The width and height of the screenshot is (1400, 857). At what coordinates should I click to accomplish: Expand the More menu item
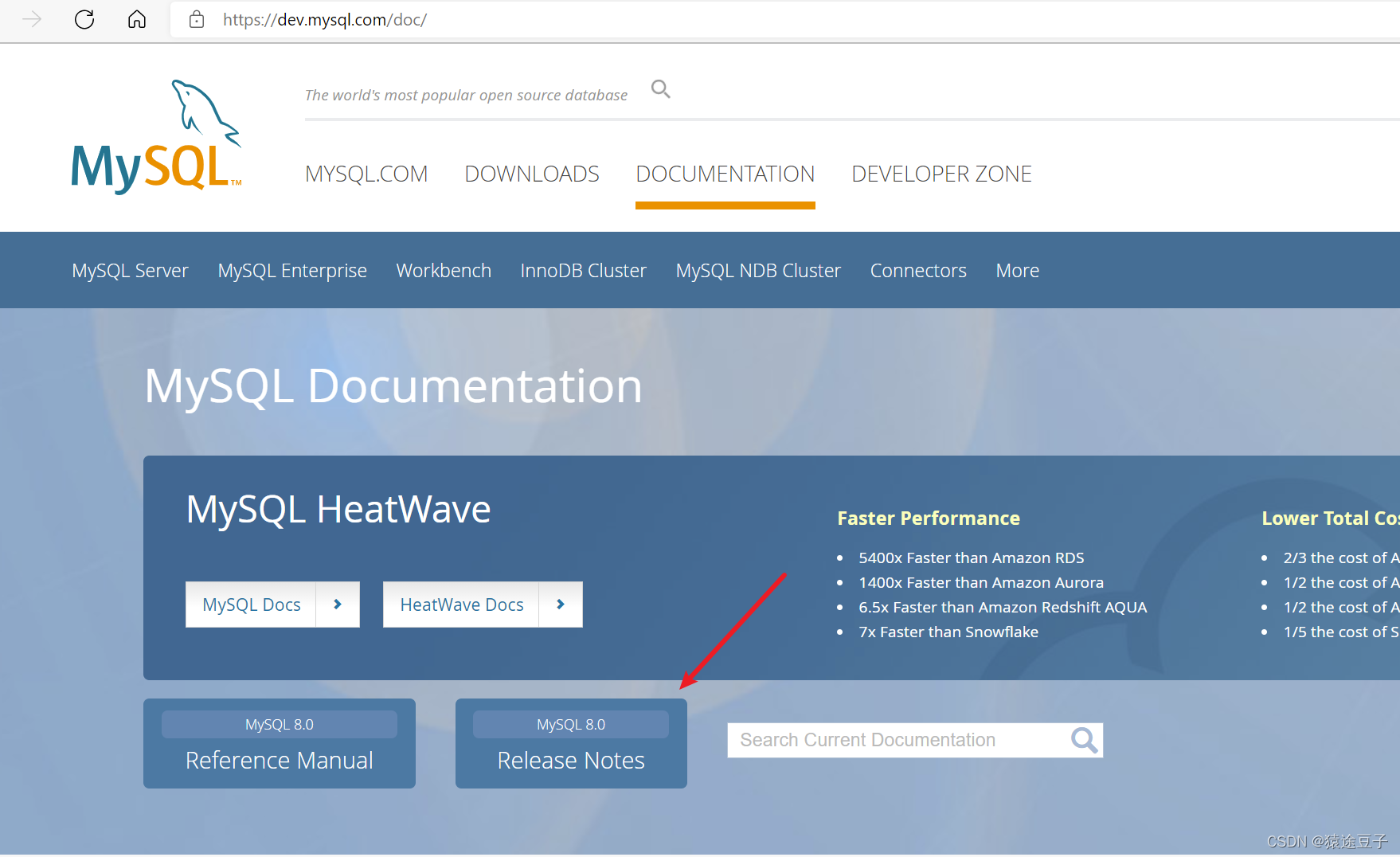(x=1017, y=271)
